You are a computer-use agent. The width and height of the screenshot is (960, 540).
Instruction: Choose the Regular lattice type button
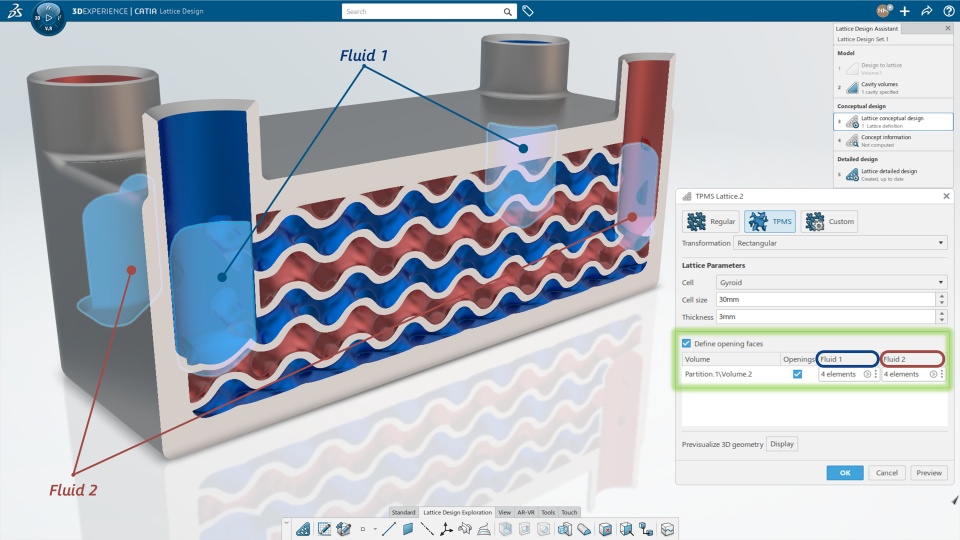coord(711,221)
